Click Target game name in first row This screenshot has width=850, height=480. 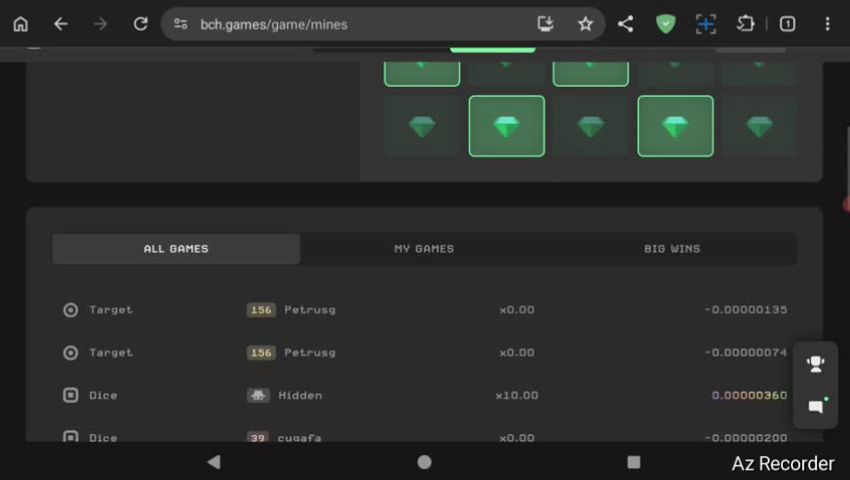[111, 310]
